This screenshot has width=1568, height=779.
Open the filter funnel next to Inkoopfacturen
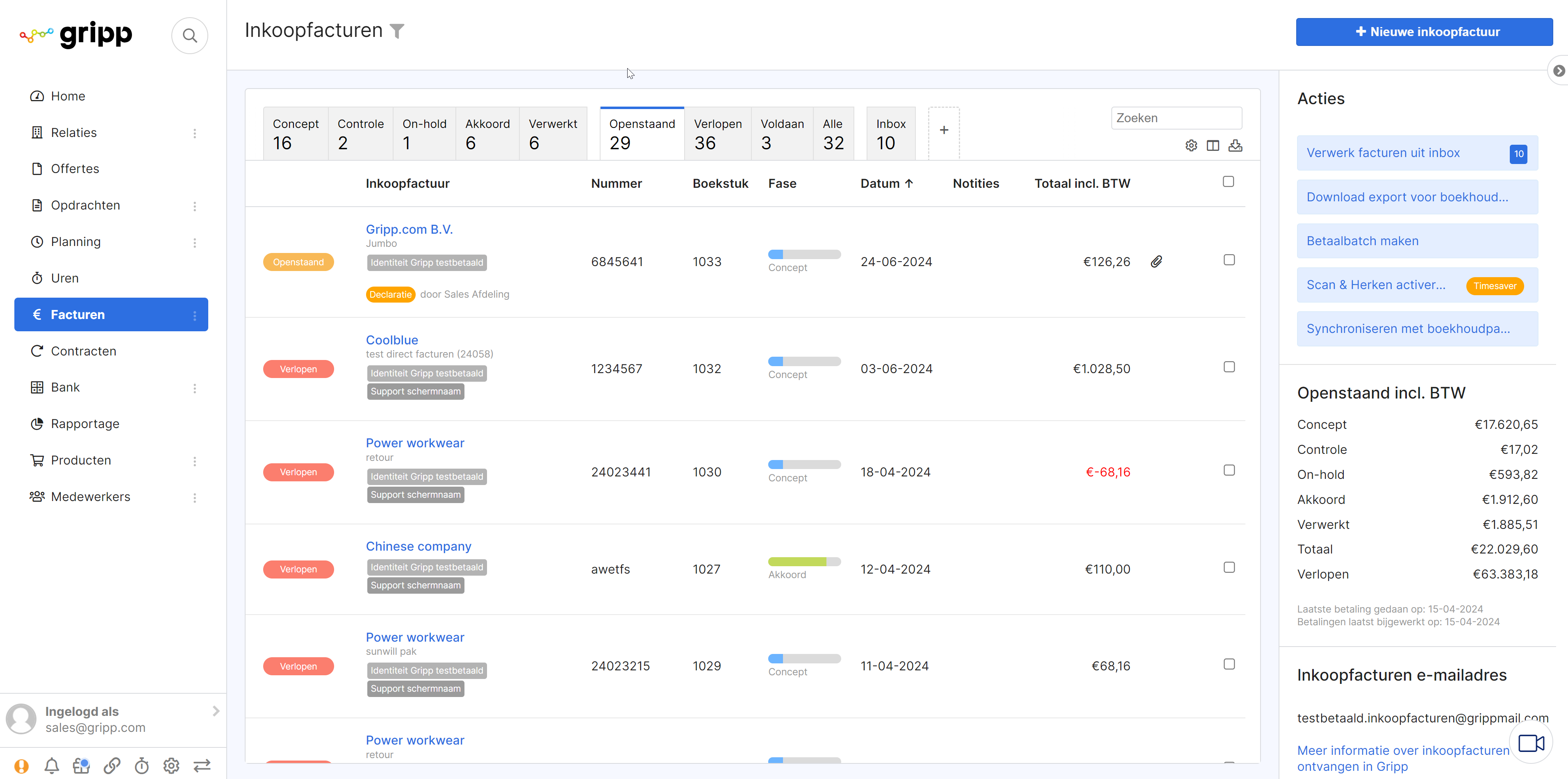coord(397,31)
